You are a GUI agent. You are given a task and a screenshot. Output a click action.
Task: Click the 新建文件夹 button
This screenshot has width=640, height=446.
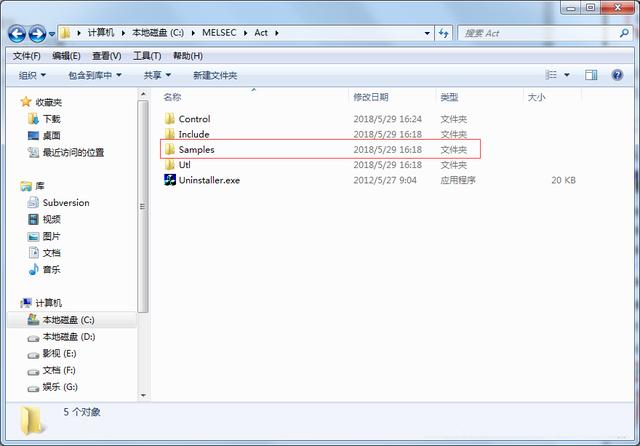coord(215,75)
